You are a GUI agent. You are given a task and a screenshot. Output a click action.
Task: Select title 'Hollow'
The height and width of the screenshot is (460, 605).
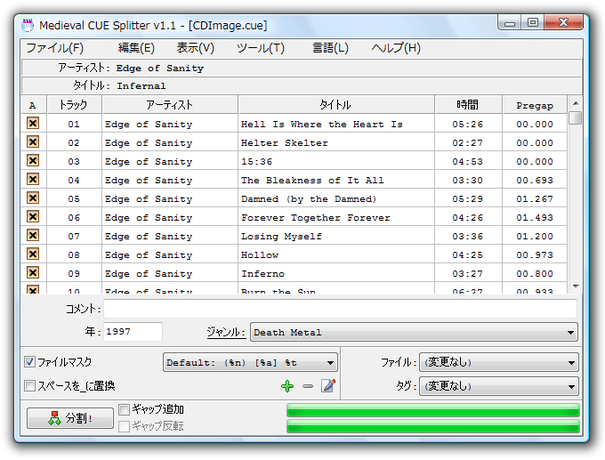[x=260, y=255]
